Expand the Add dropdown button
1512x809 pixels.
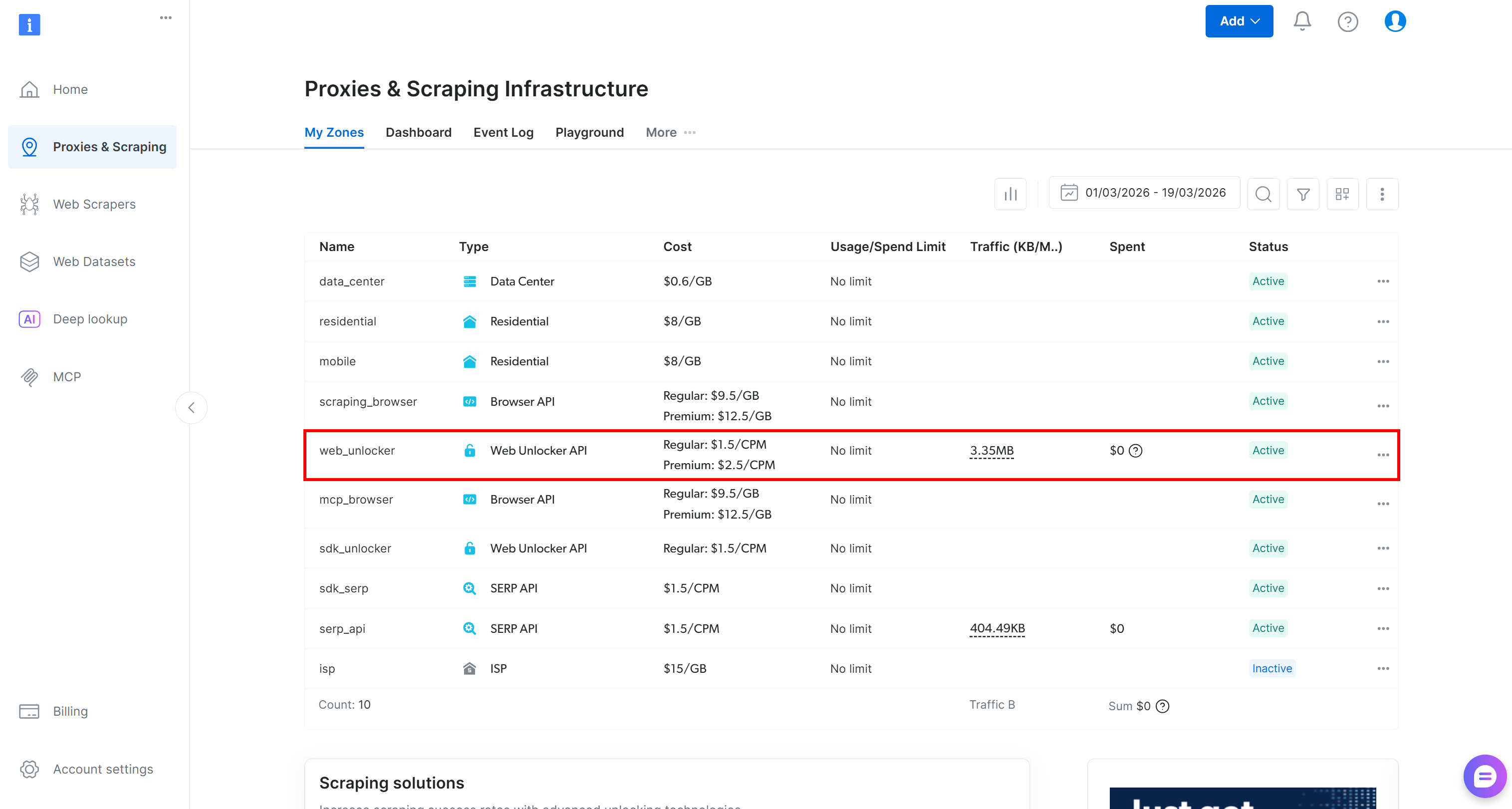click(x=1239, y=21)
